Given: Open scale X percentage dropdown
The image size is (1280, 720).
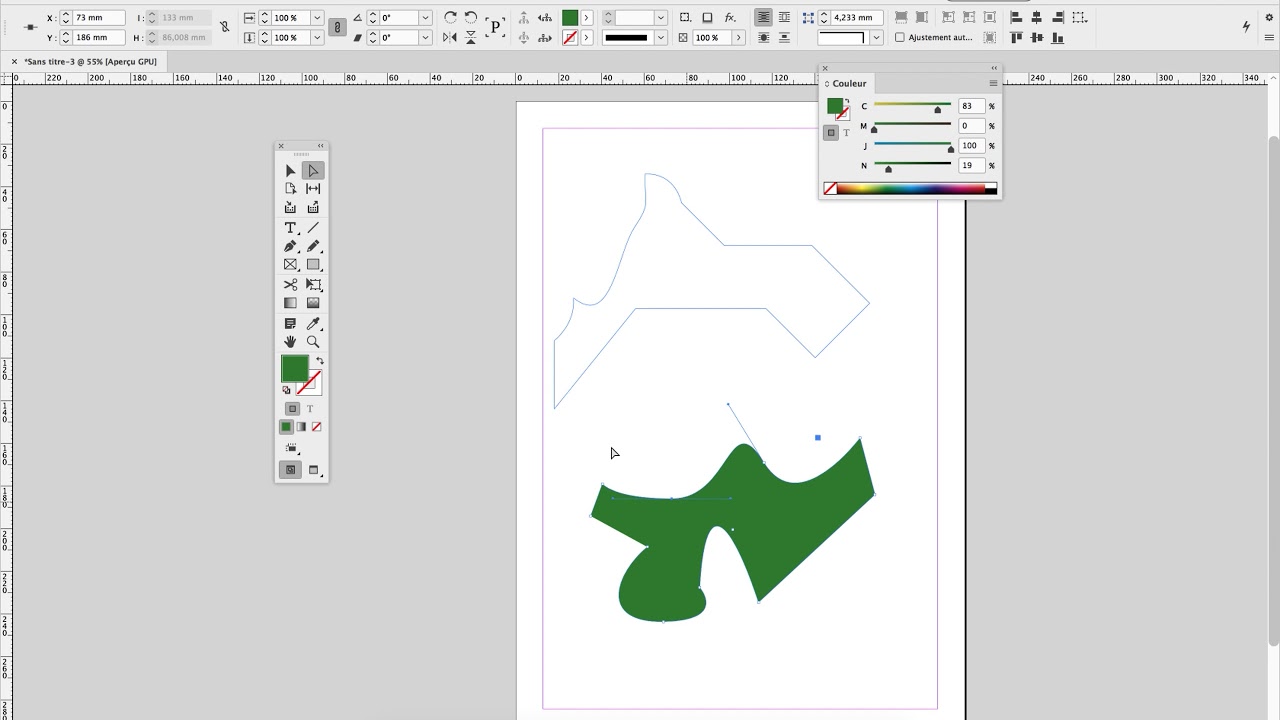Looking at the screenshot, I should tap(317, 18).
